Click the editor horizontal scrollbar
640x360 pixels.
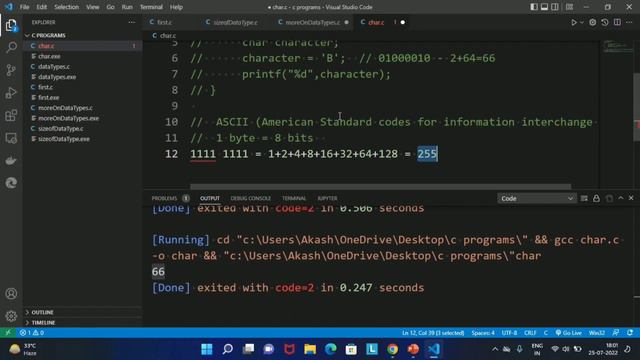click(380, 187)
